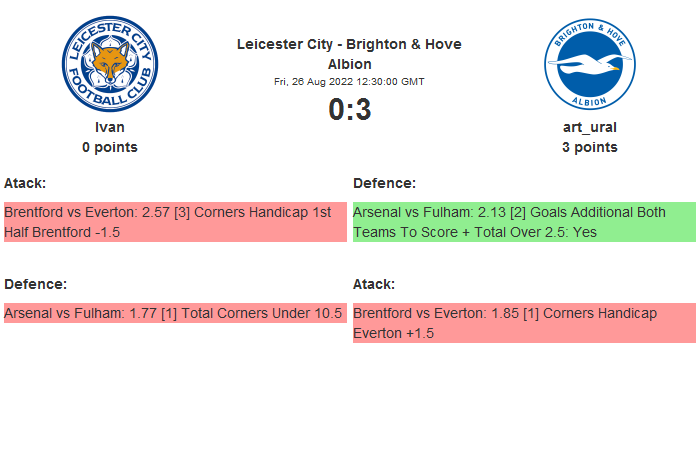Click the Brighton & Hove Albion crest
Screen dimensions: 700x460
tap(589, 64)
